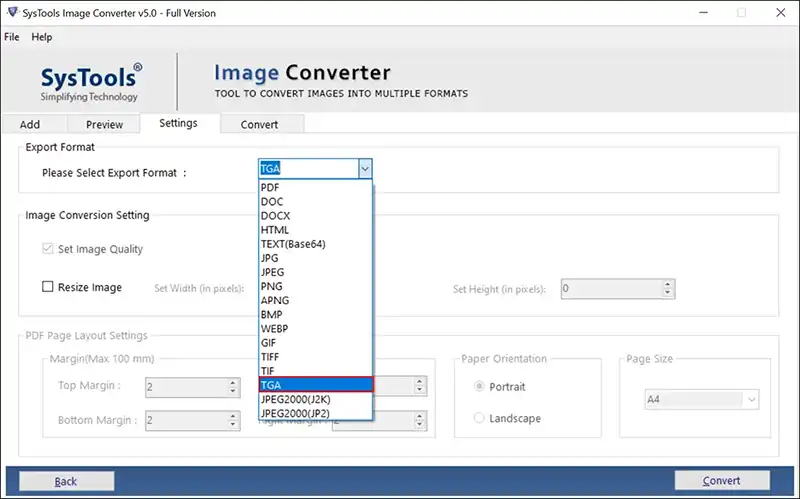Screen dimensions: 800x499
Task: Open the File menu
Action: (11, 37)
